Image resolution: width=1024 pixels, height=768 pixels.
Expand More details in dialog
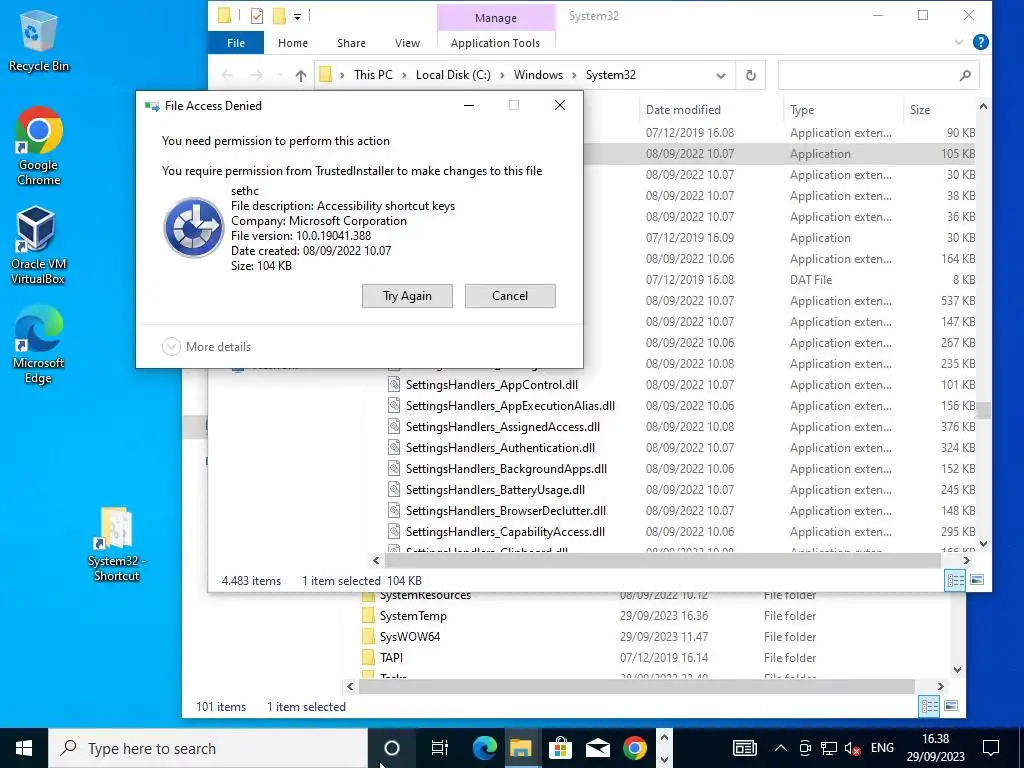[x=206, y=347]
